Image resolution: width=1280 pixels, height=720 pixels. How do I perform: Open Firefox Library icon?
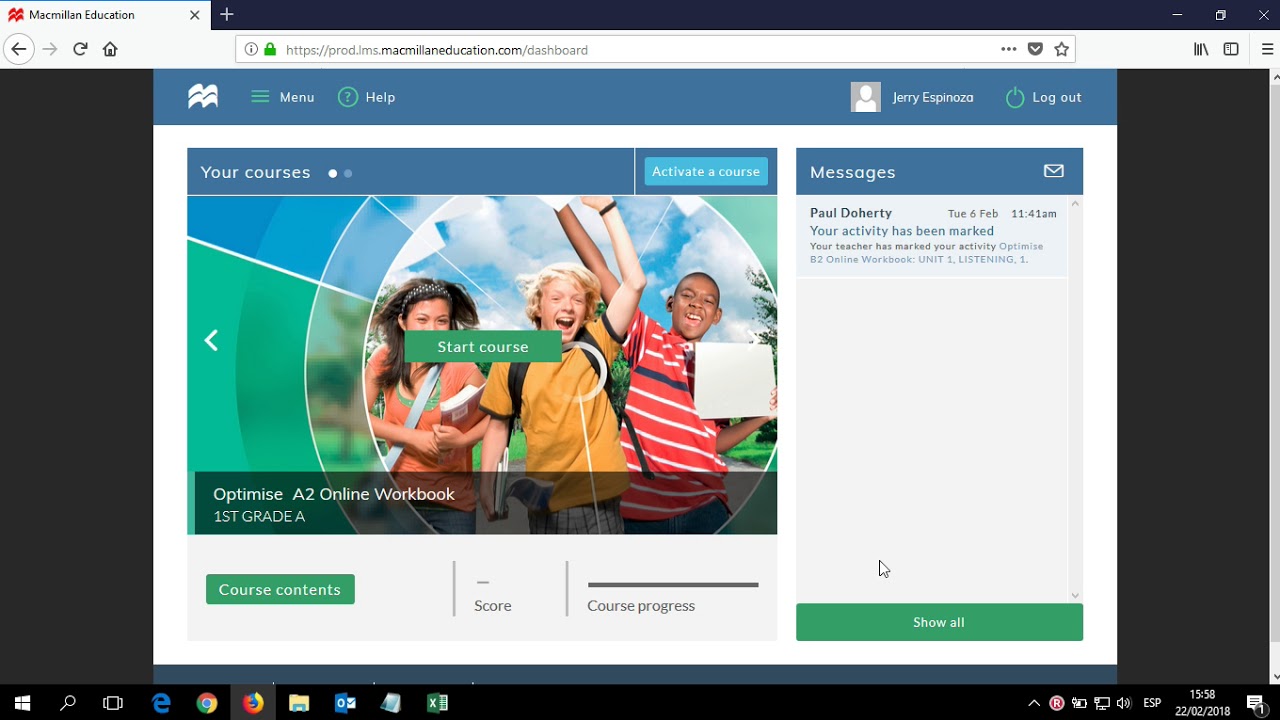tap(1201, 49)
